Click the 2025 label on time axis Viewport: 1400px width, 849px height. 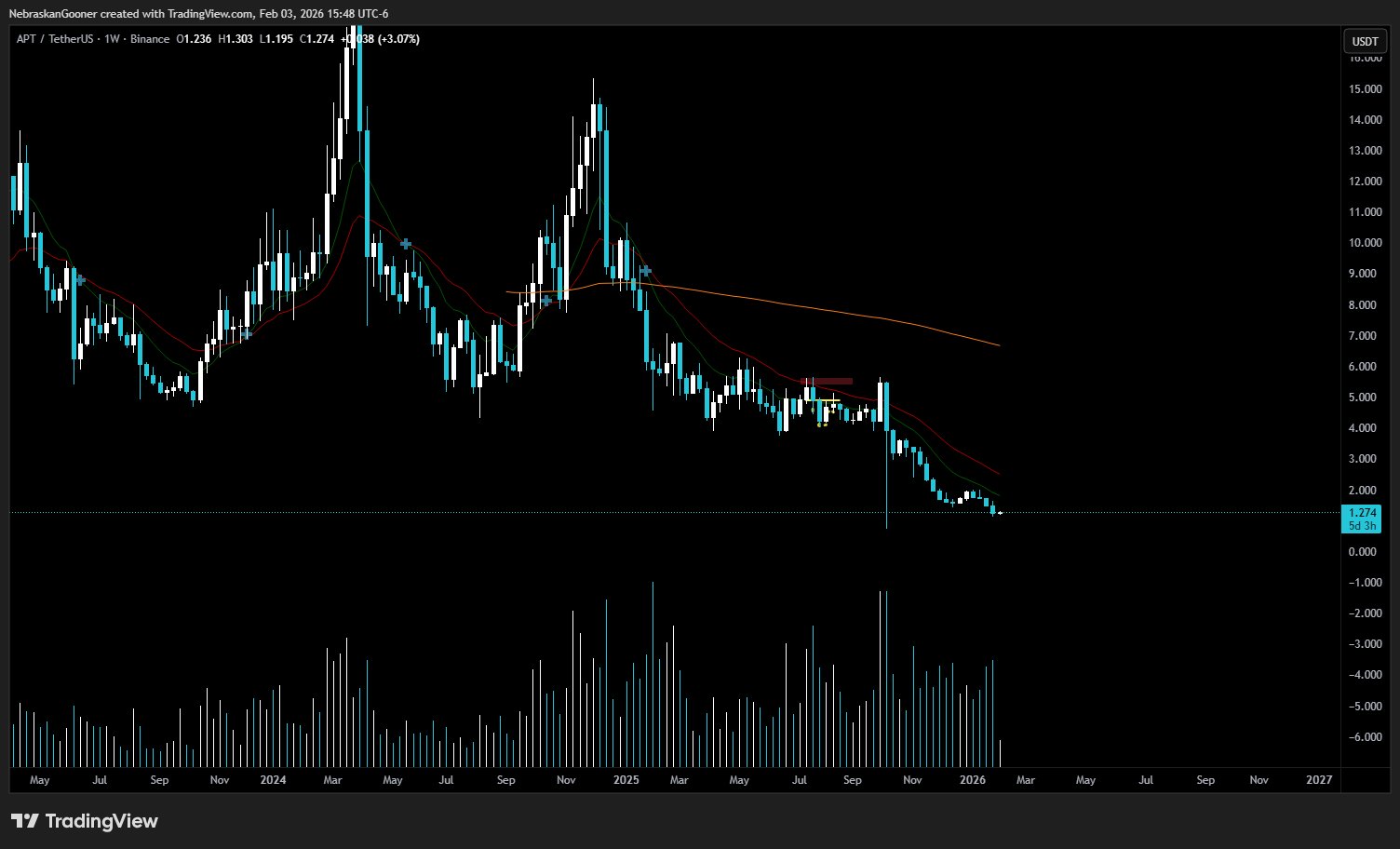coord(626,780)
